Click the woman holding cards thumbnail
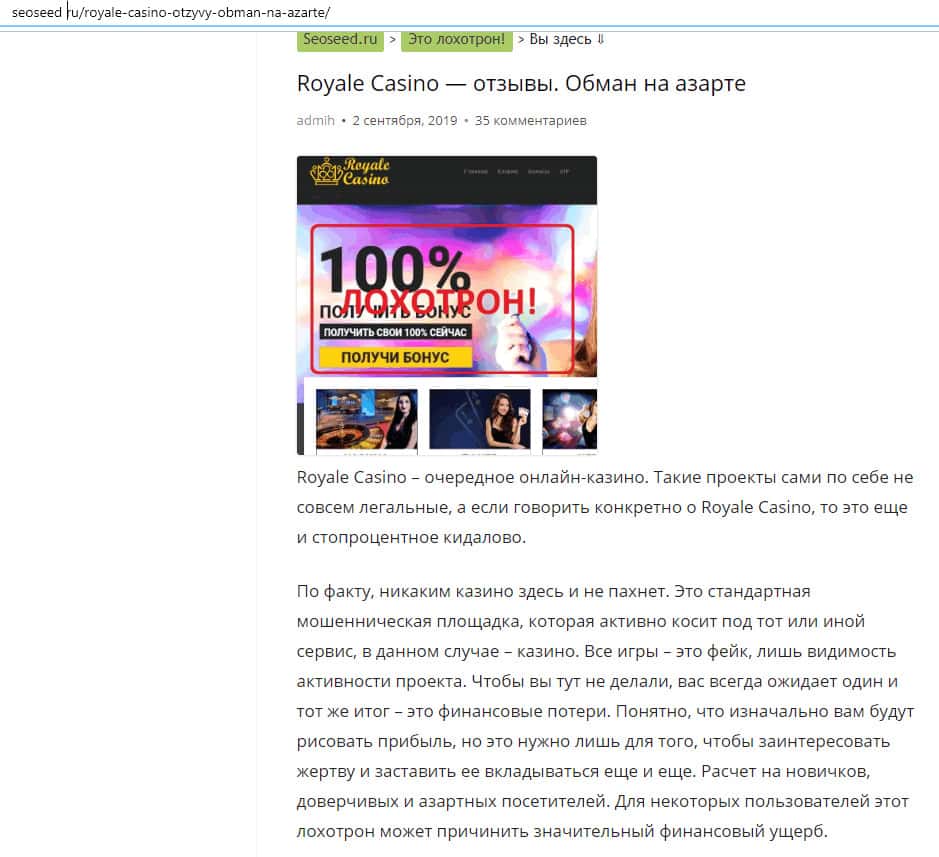Image resolution: width=939 pixels, height=857 pixels. point(480,419)
